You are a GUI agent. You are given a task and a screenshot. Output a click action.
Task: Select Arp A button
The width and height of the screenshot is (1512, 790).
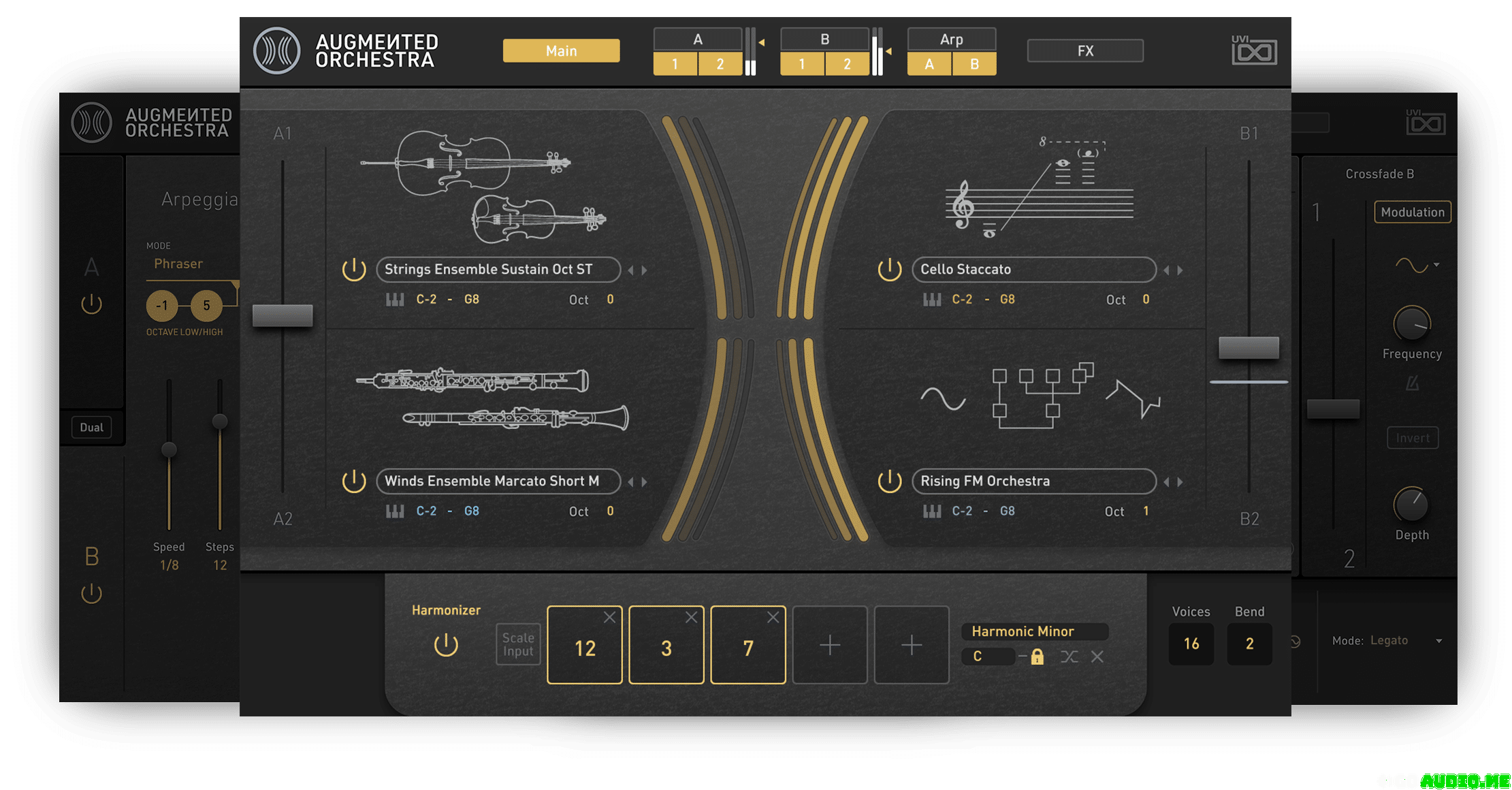pos(929,64)
